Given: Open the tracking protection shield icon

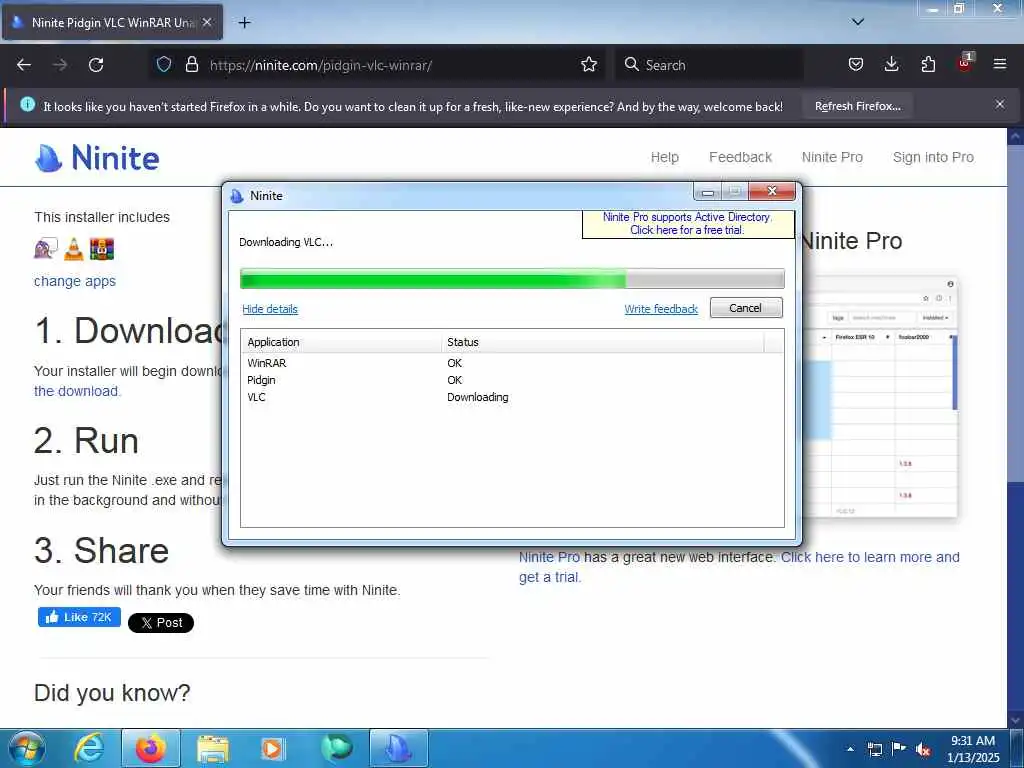Looking at the screenshot, I should coord(164,64).
